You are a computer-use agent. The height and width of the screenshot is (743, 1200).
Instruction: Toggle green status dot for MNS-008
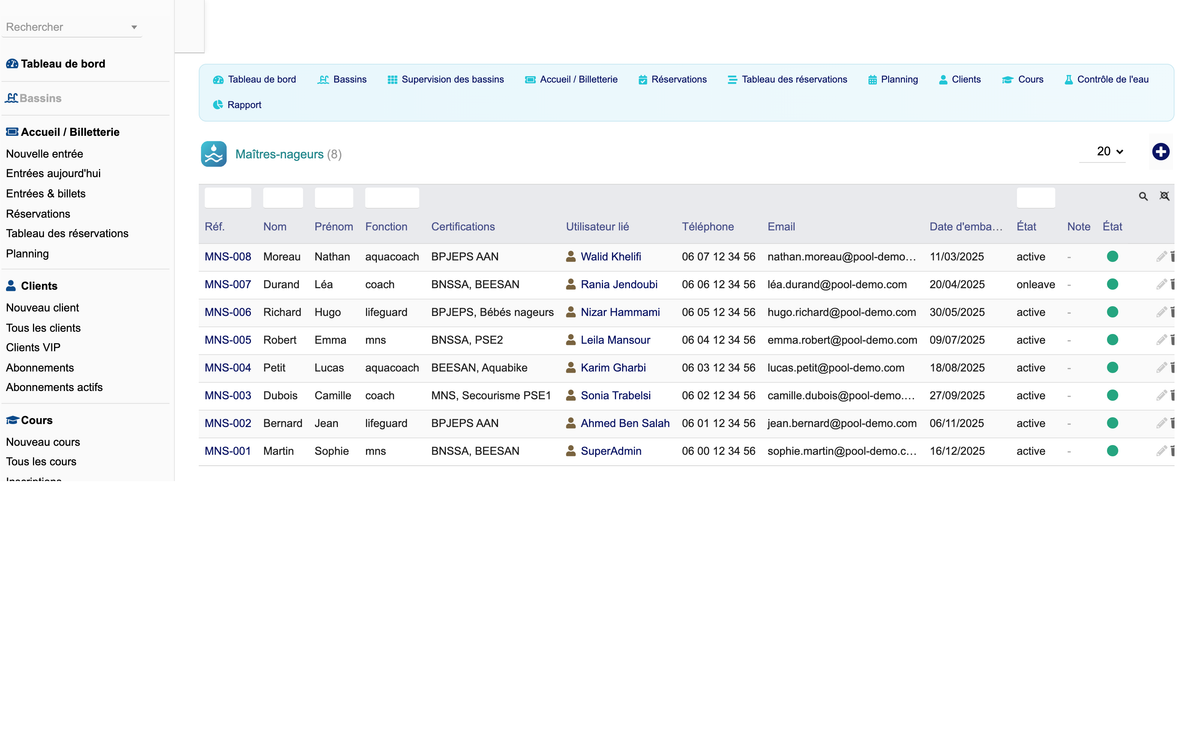(x=1112, y=257)
